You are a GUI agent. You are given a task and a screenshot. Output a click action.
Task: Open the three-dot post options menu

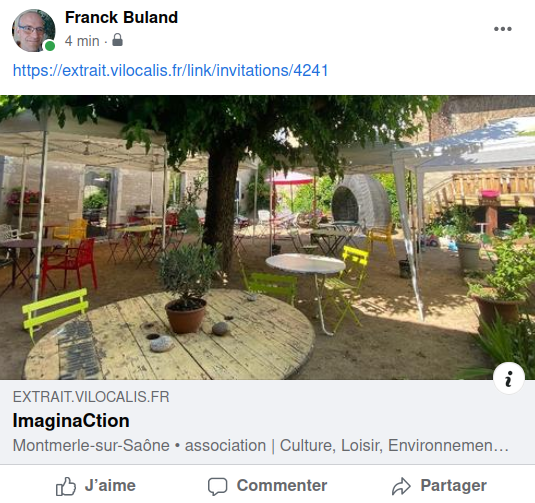(503, 29)
